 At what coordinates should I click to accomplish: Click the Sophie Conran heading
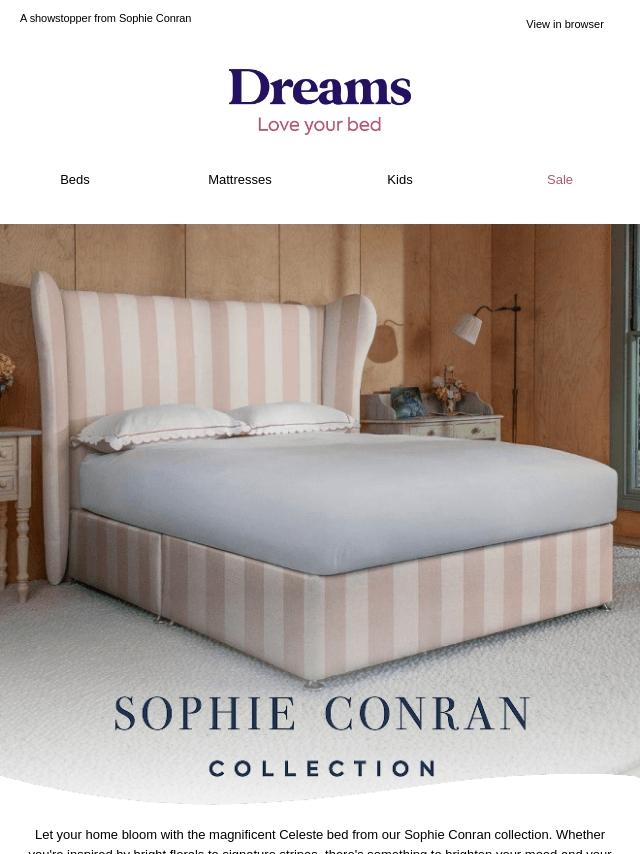click(321, 713)
